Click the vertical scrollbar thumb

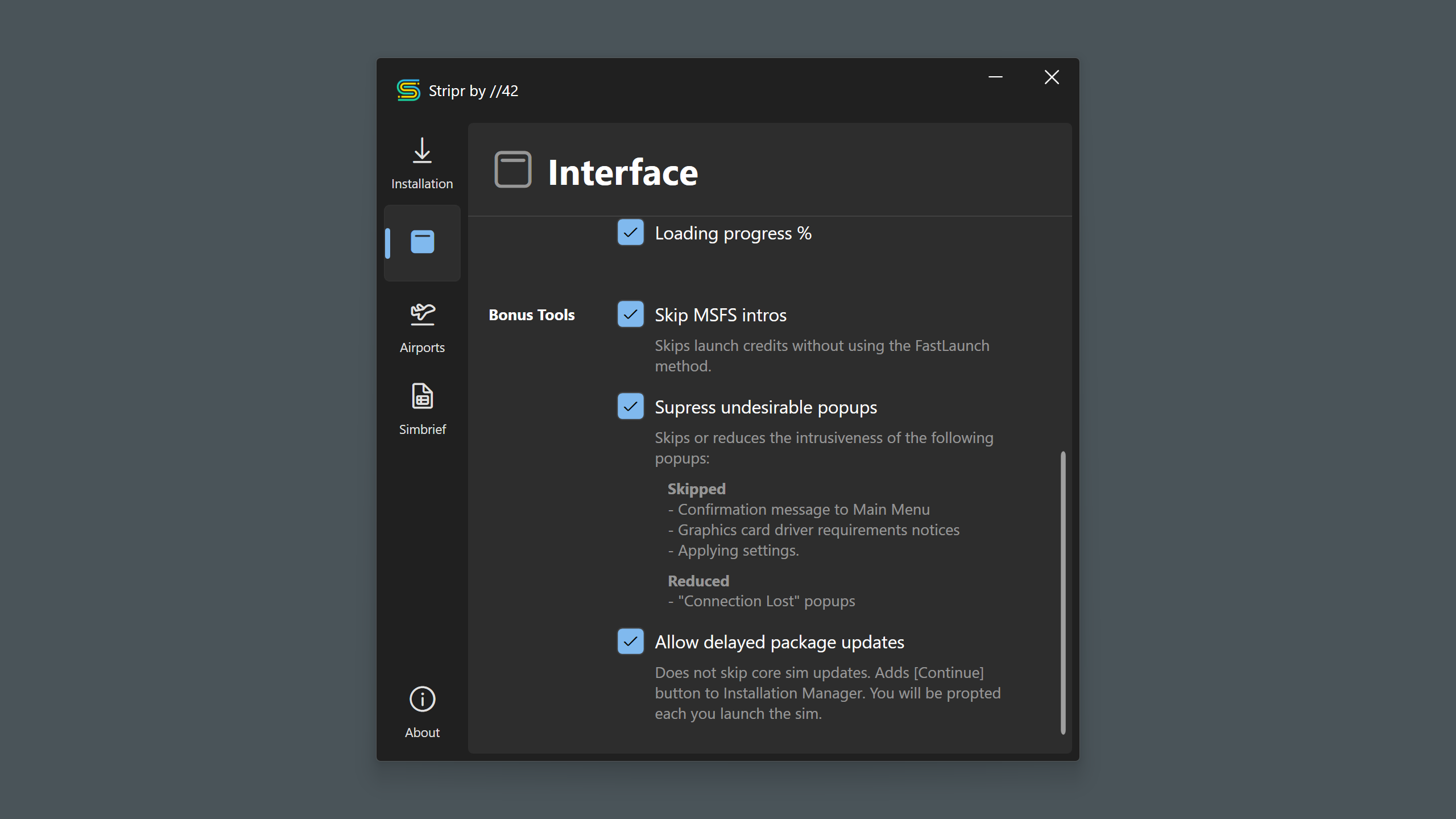click(x=1062, y=591)
